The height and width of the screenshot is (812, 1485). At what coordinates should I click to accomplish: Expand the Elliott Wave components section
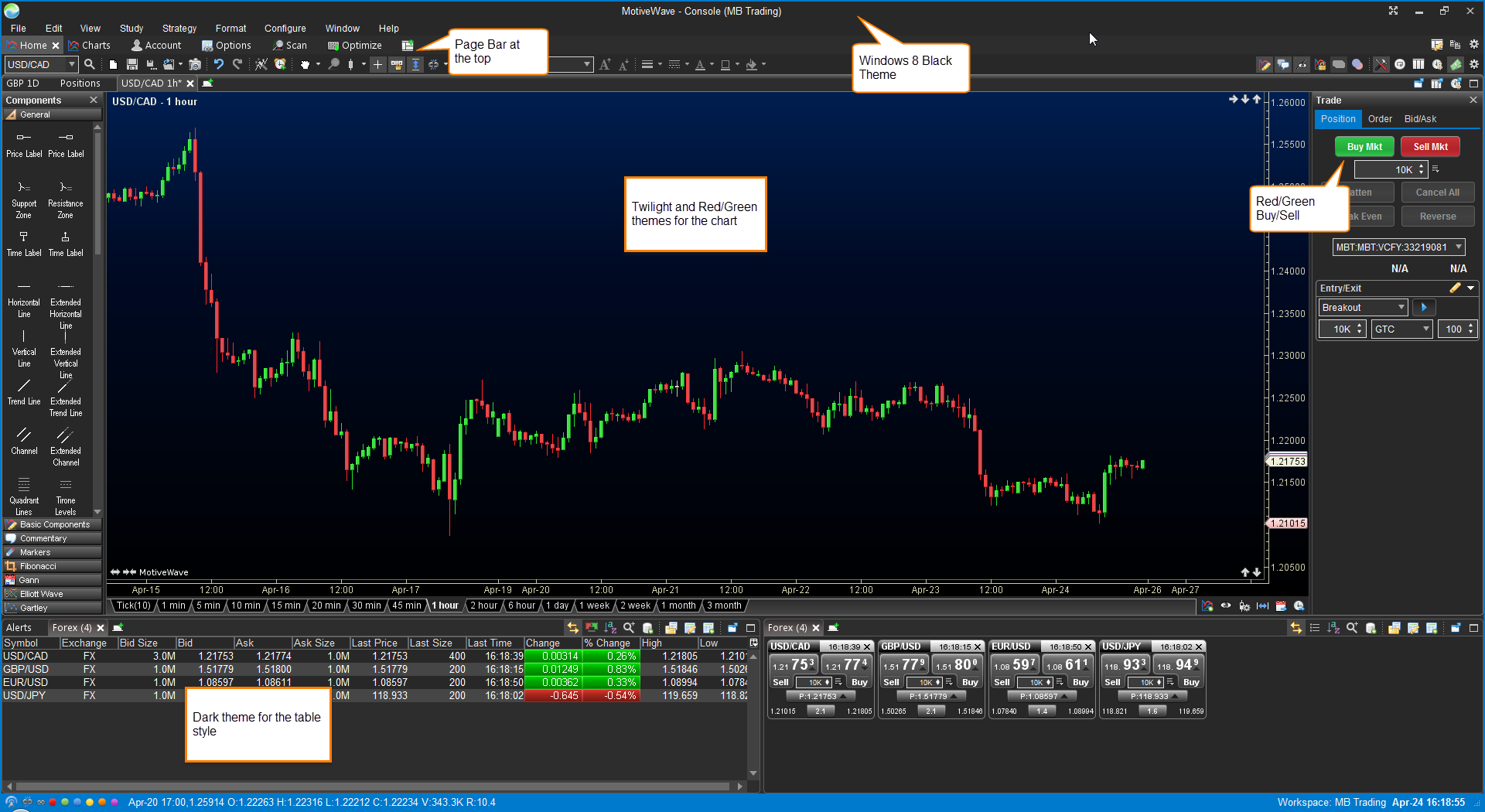(53, 594)
